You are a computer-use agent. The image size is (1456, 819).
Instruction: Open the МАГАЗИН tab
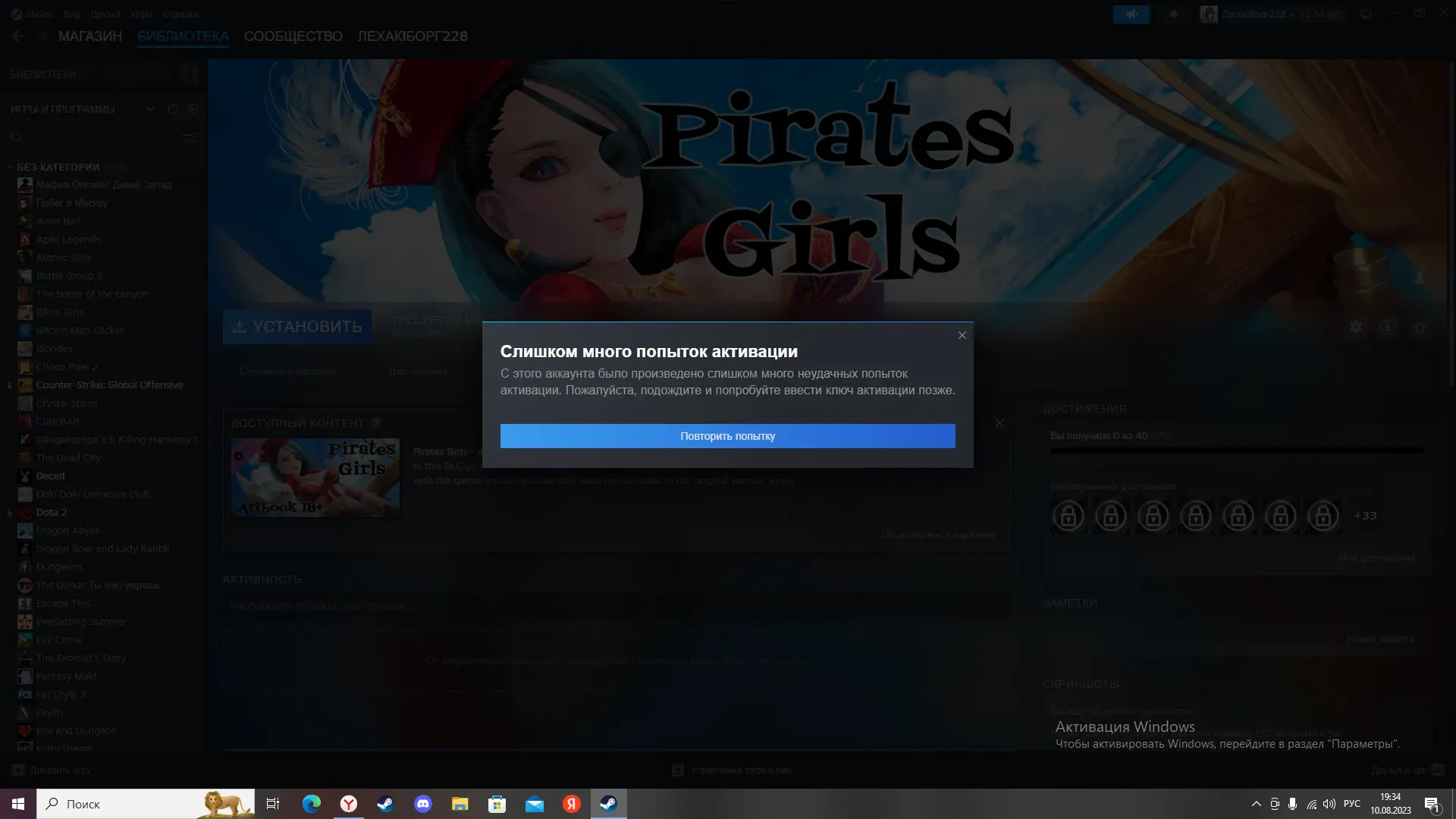[90, 36]
